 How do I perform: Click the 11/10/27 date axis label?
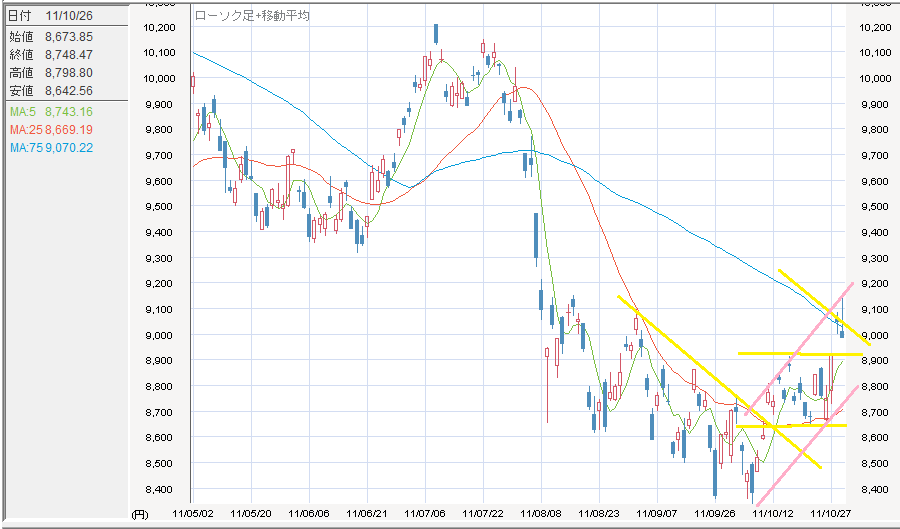(x=829, y=512)
